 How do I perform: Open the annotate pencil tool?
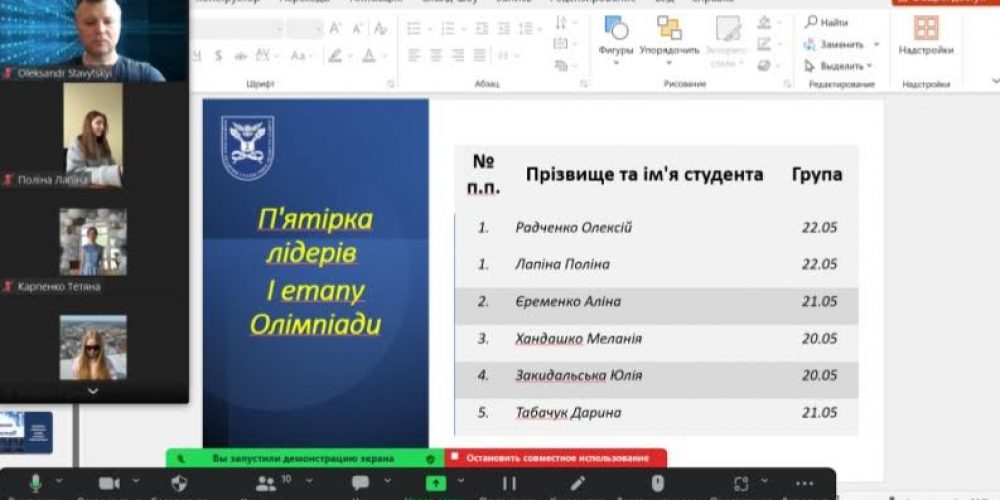click(x=577, y=483)
